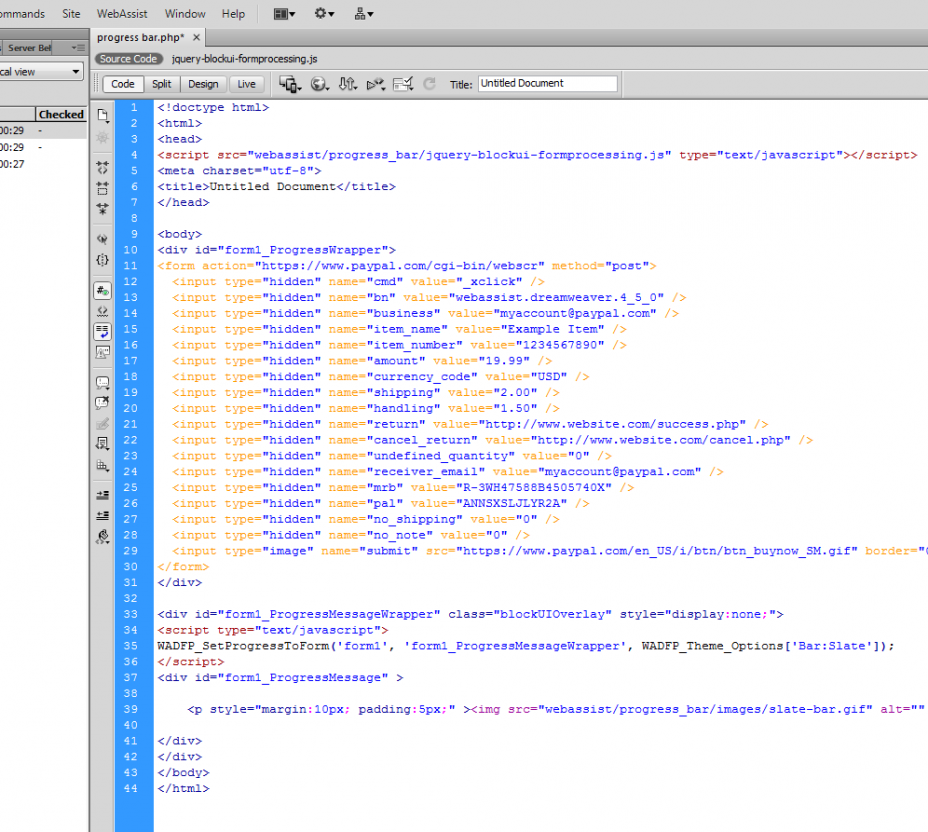Screen dimensions: 928x832
Task: Click the Outdent Code icon
Action: click(x=102, y=515)
